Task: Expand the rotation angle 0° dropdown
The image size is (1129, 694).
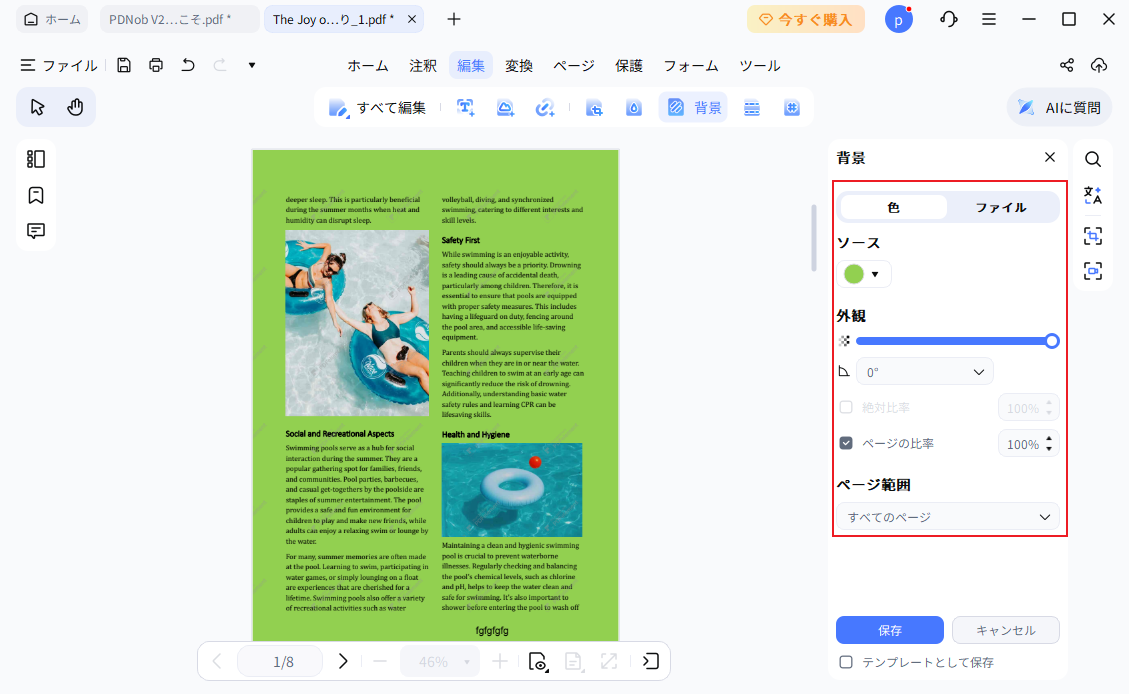Action: pyautogui.click(x=925, y=372)
